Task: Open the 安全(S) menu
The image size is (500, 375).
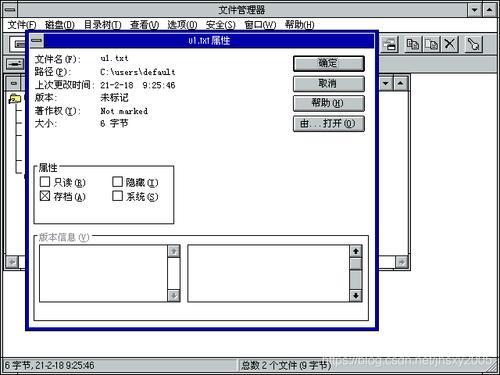Action: (220, 25)
